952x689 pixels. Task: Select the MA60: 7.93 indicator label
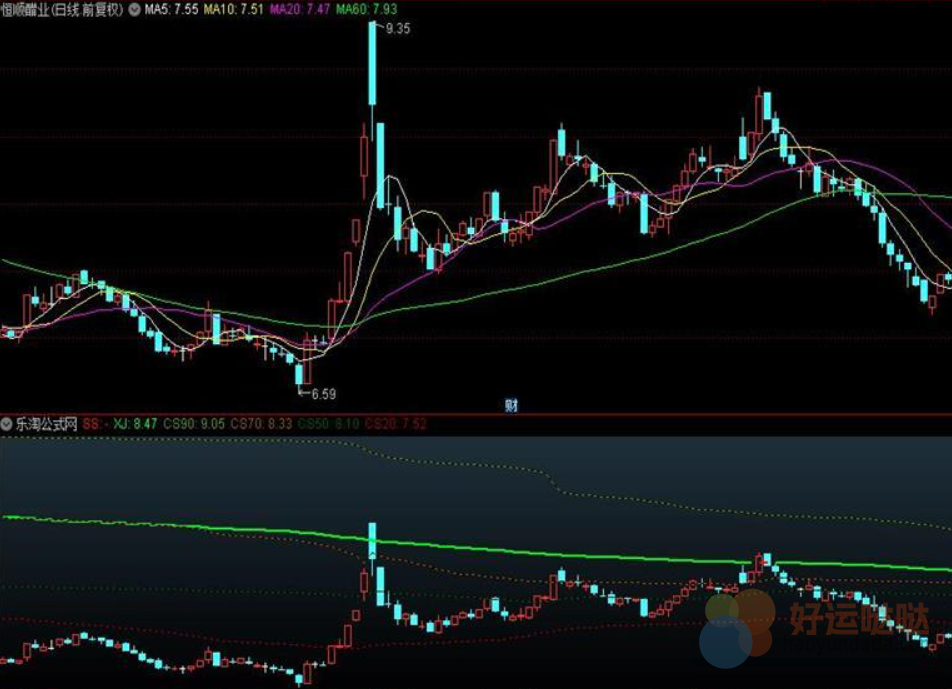pos(367,10)
